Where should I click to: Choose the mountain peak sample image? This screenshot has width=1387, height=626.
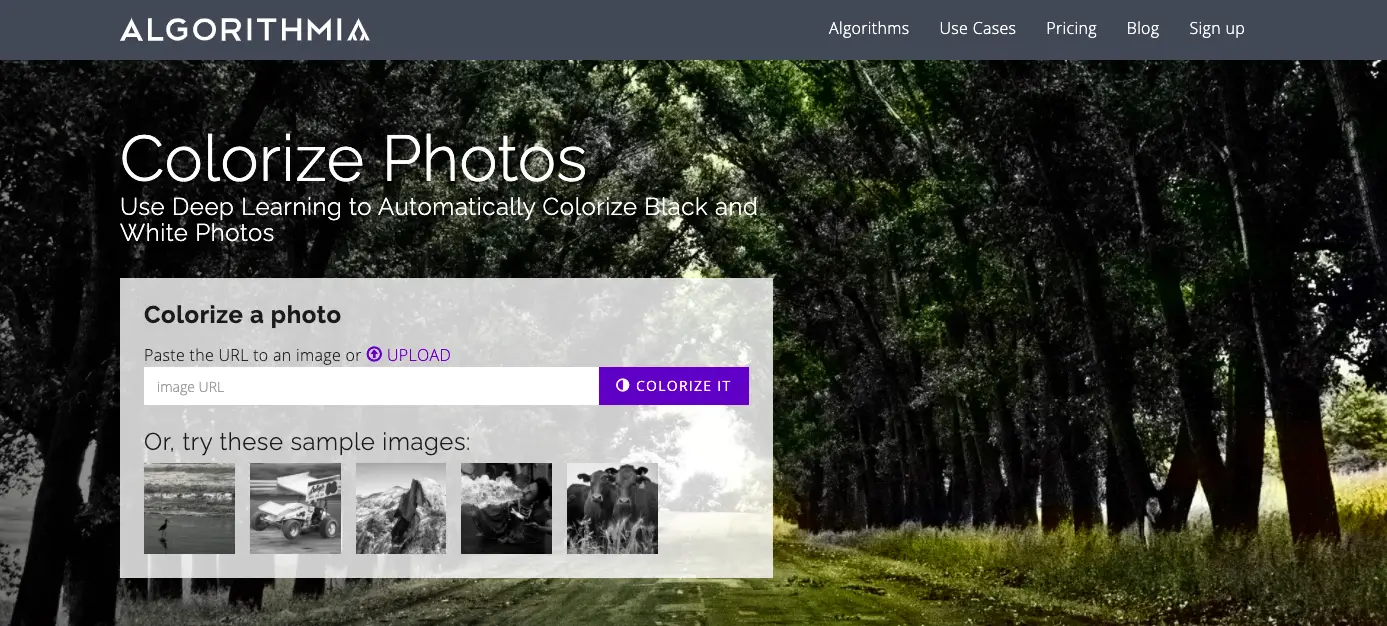(401, 508)
